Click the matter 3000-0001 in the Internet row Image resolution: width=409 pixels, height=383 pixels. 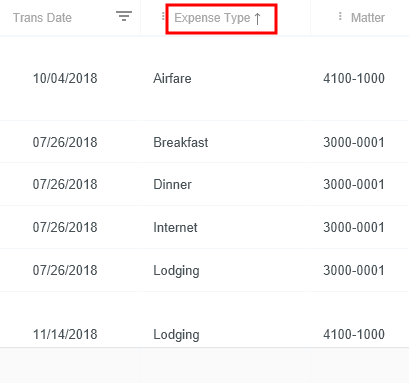click(x=354, y=227)
